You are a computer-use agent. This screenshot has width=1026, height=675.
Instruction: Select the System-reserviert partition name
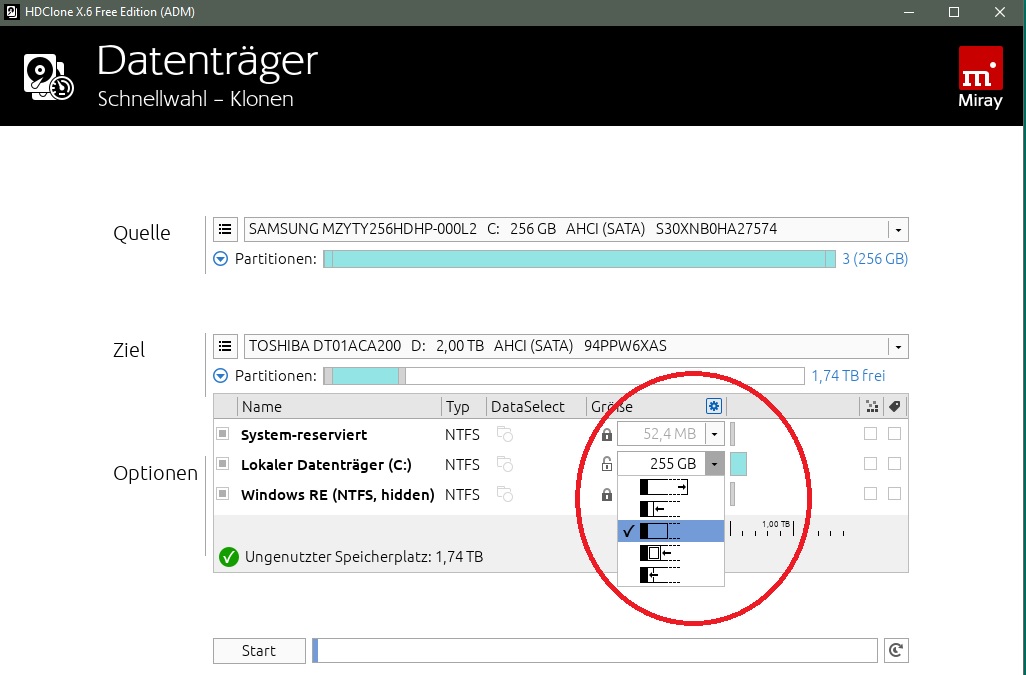(x=304, y=435)
